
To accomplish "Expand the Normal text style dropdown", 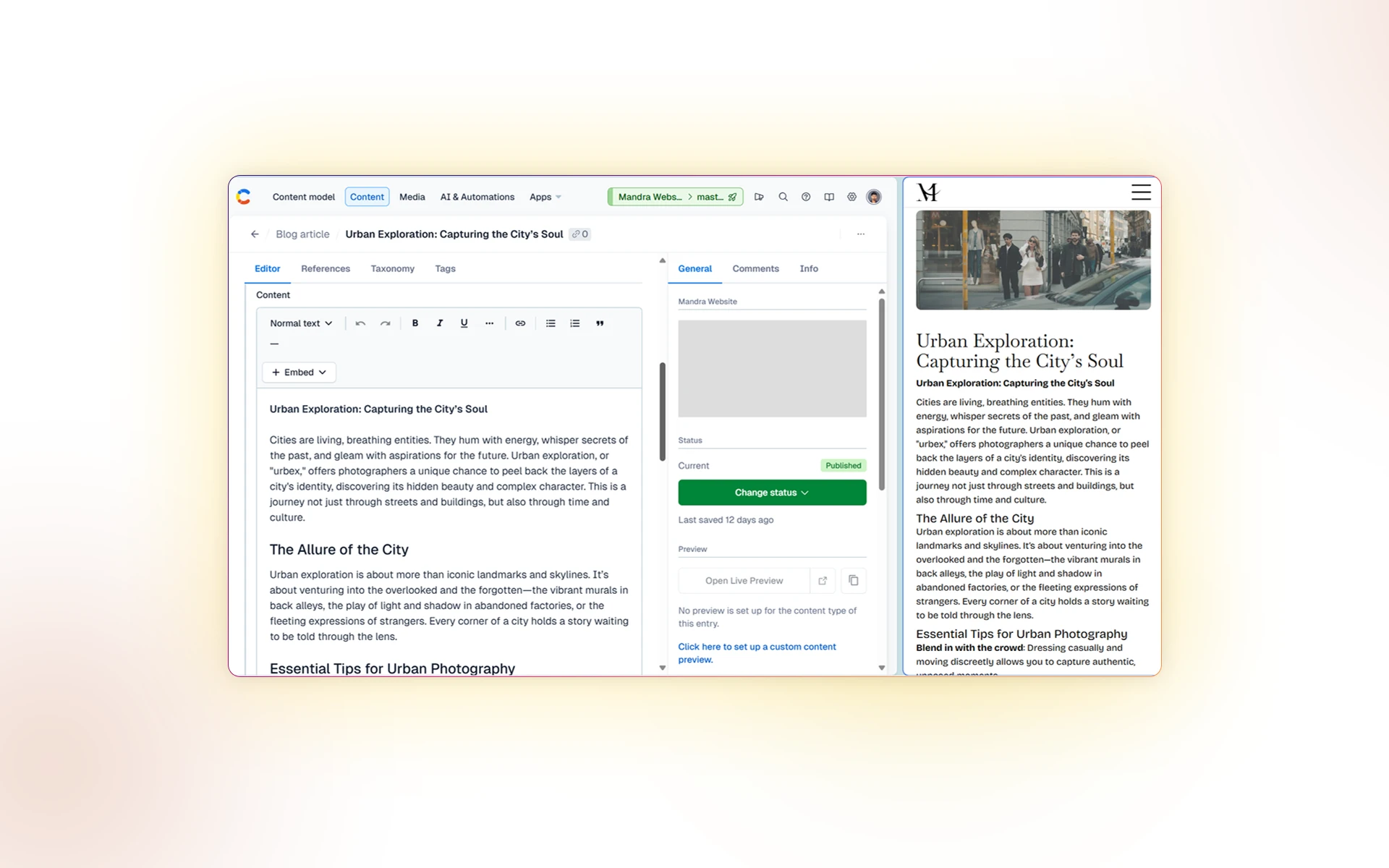I will click(301, 323).
